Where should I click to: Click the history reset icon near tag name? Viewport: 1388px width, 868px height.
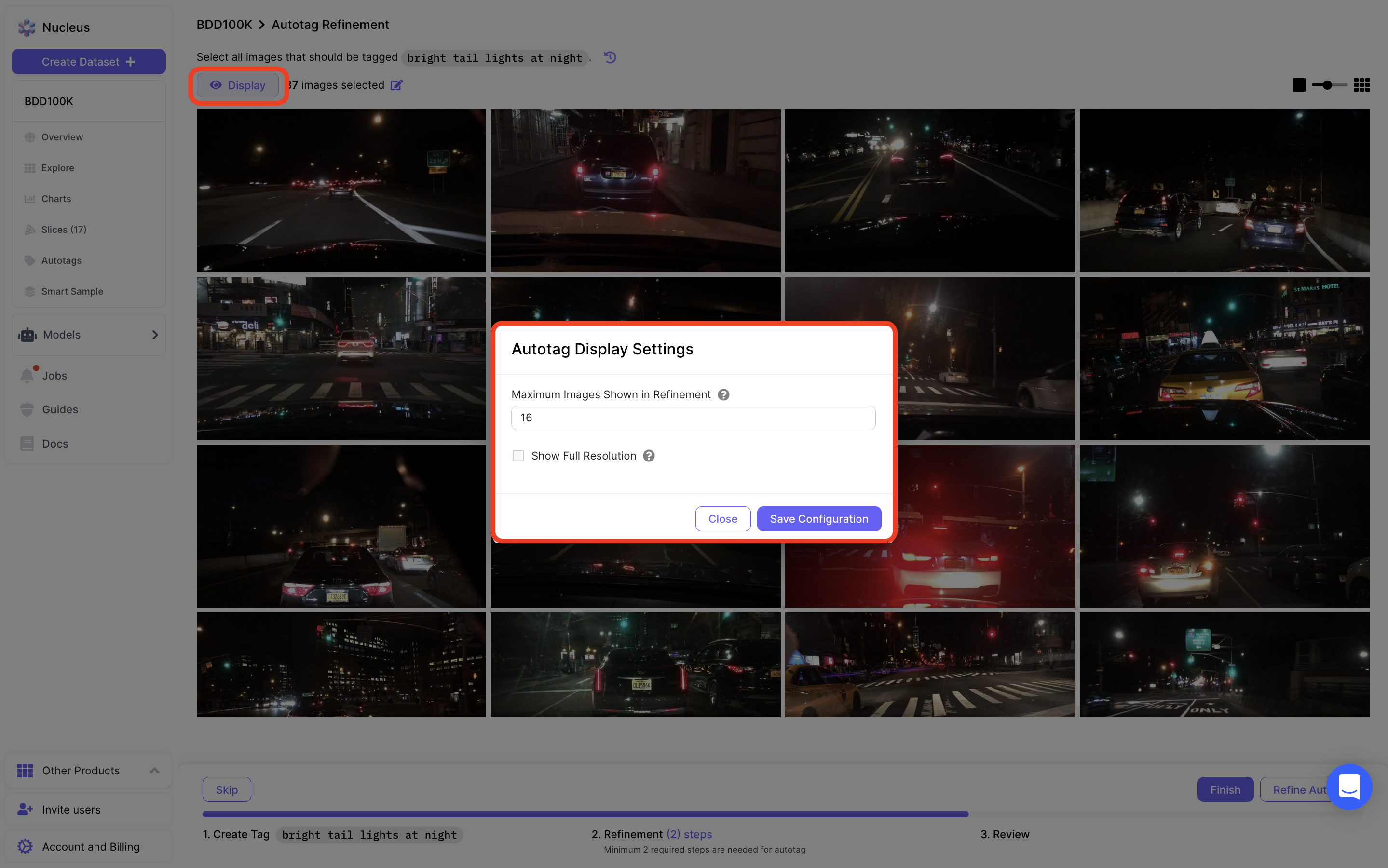(x=610, y=57)
